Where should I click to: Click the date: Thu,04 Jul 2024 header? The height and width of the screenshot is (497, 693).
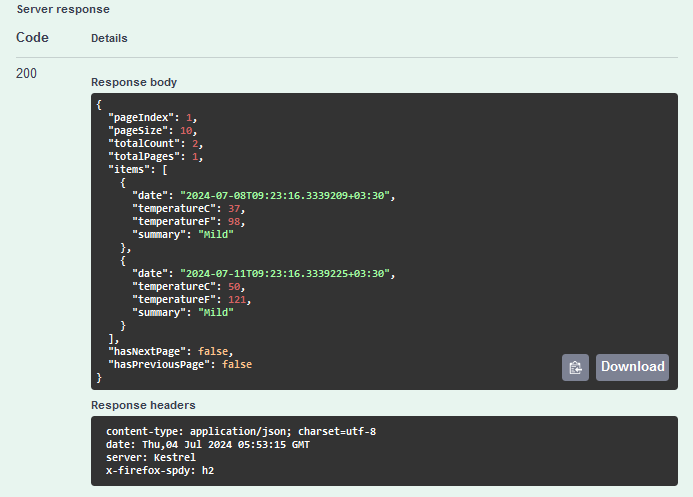pyautogui.click(x=208, y=444)
